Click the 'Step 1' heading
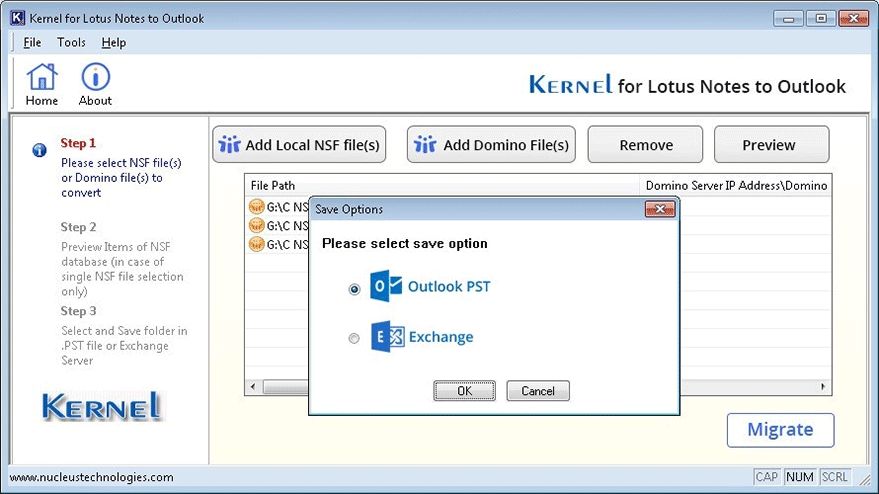879x494 pixels. coord(78,143)
